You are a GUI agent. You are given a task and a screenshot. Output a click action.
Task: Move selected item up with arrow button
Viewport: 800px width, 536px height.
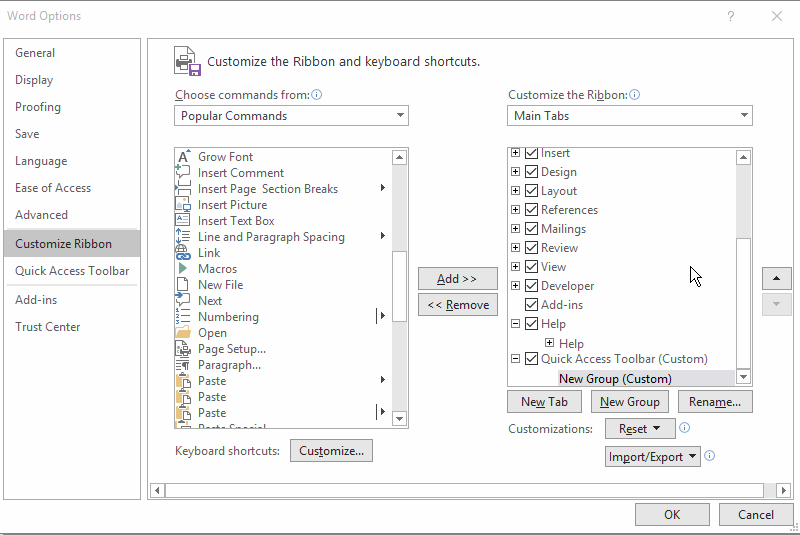tap(777, 278)
